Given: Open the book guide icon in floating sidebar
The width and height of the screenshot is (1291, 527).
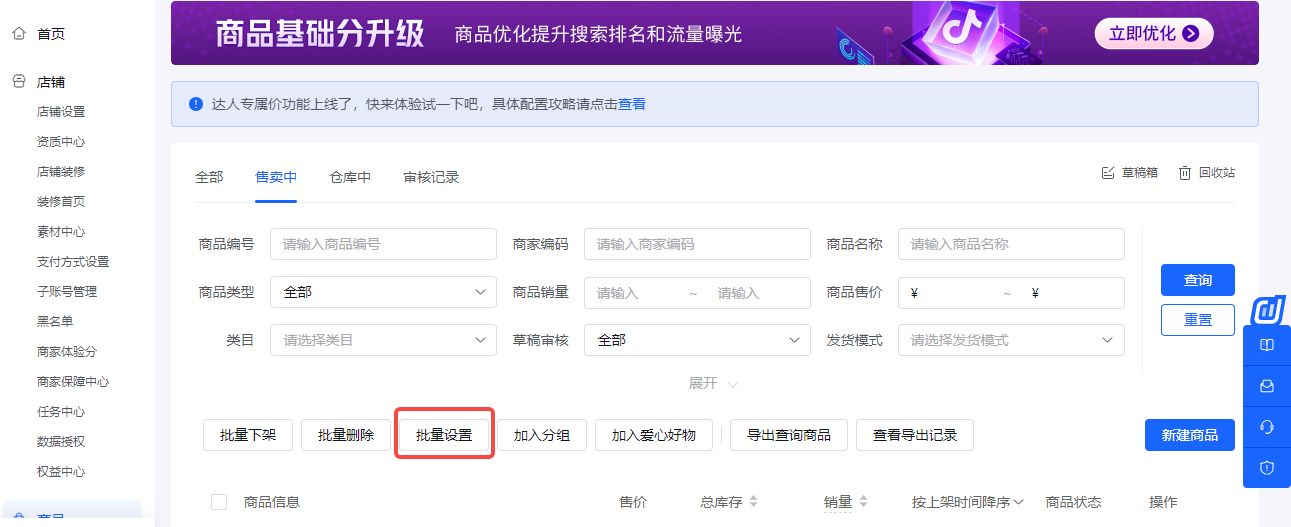Looking at the screenshot, I should [1266, 345].
